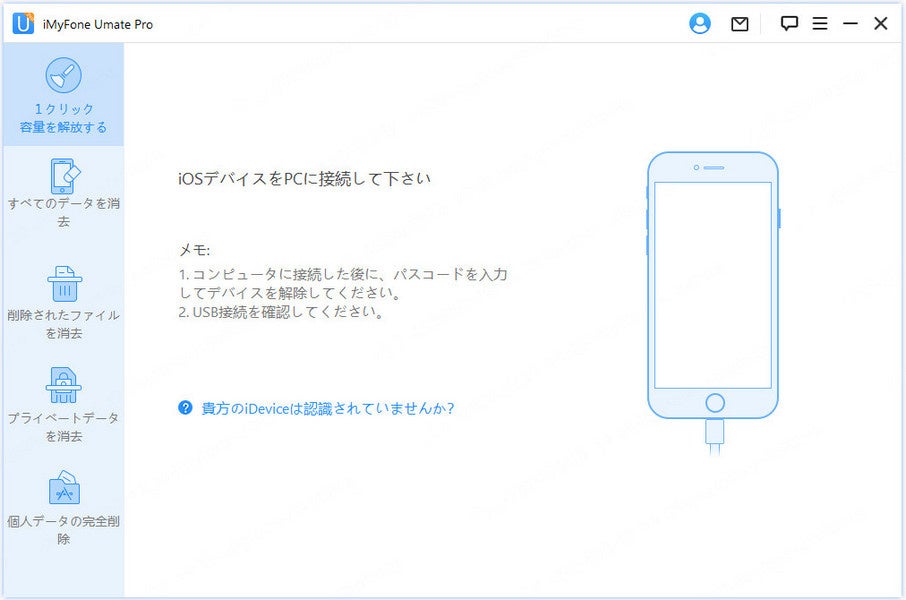
Task: Switch to プライベートデータを消去 tab
Action: (x=64, y=405)
